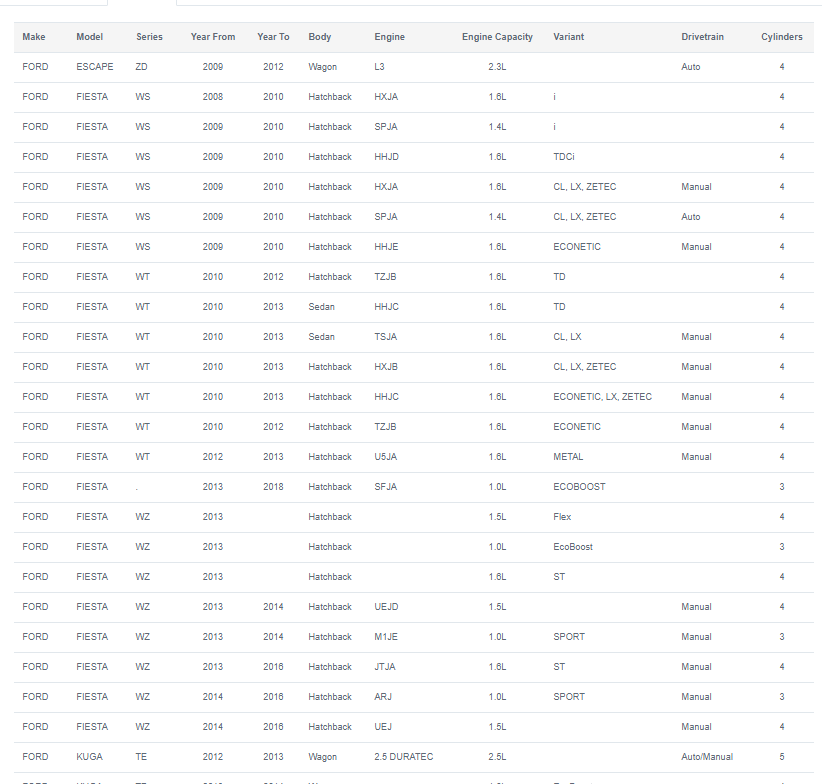822x784 pixels.
Task: Click the Engine Capacity column header
Action: pyautogui.click(x=497, y=37)
